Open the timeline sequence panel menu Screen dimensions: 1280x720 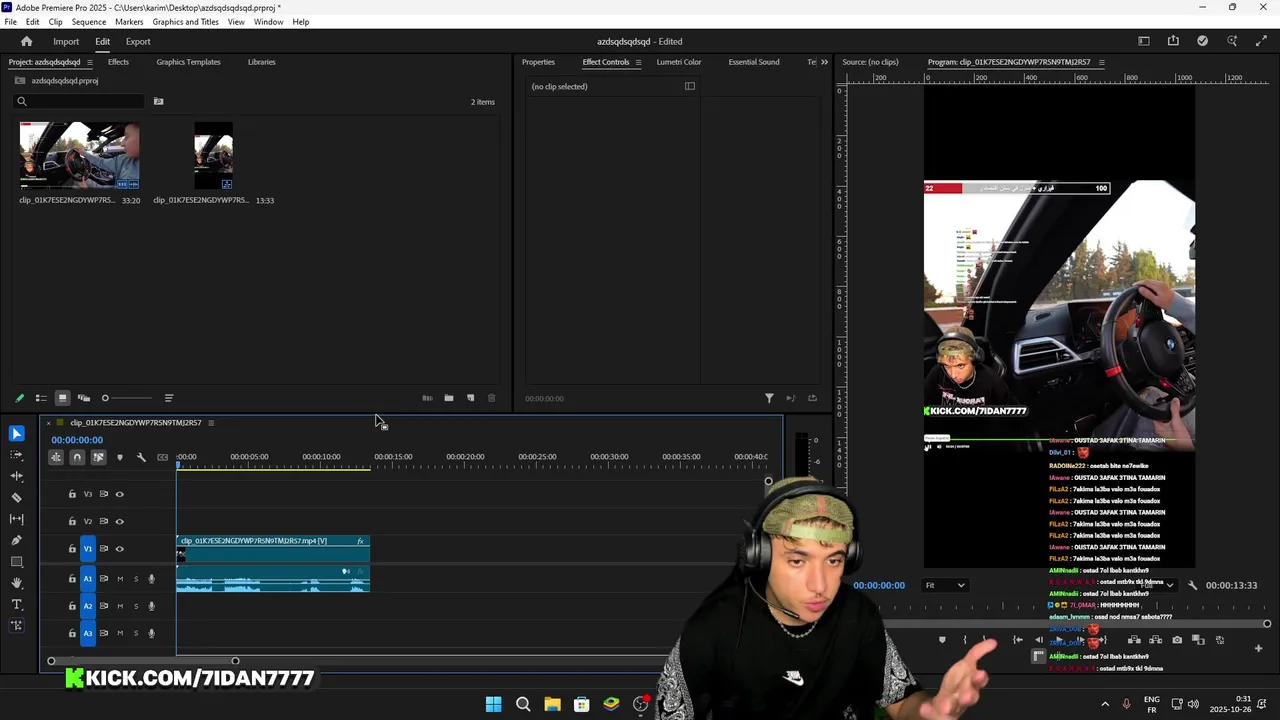210,422
